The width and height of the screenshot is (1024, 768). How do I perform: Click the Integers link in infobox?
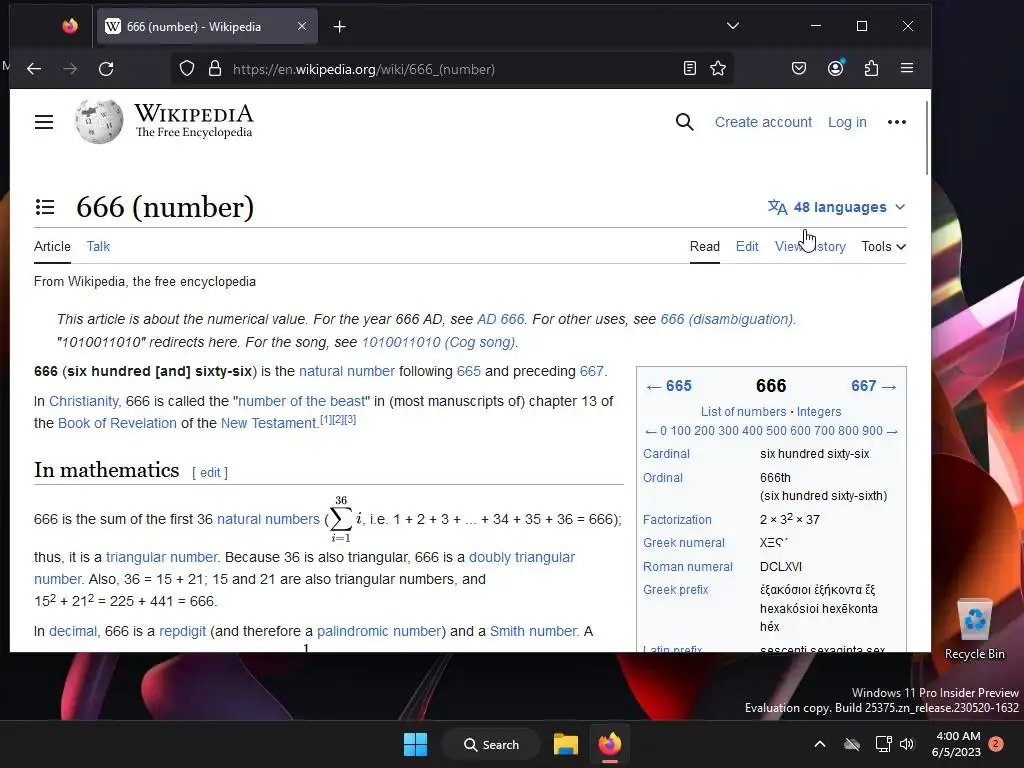(818, 411)
